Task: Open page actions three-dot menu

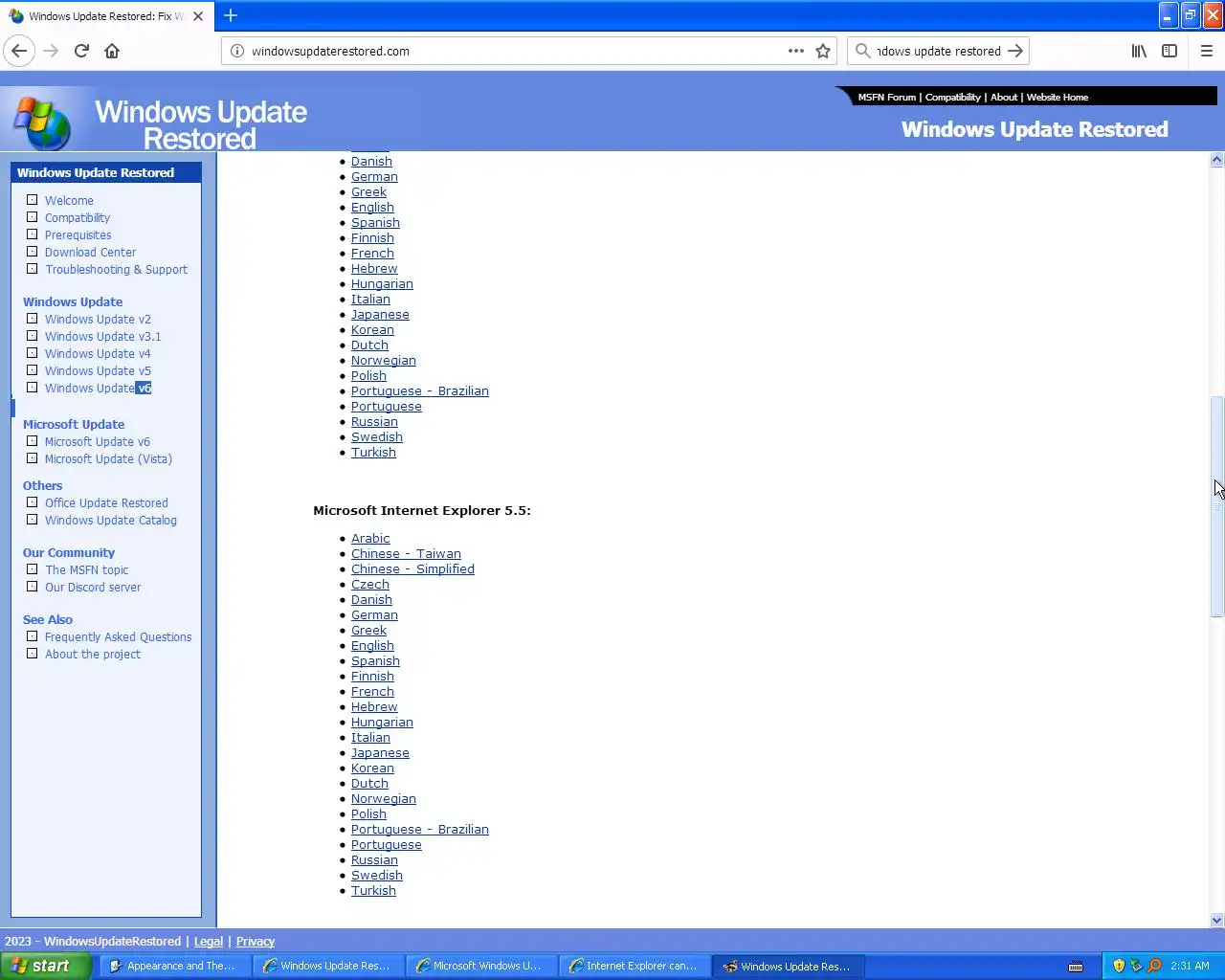Action: (796, 51)
